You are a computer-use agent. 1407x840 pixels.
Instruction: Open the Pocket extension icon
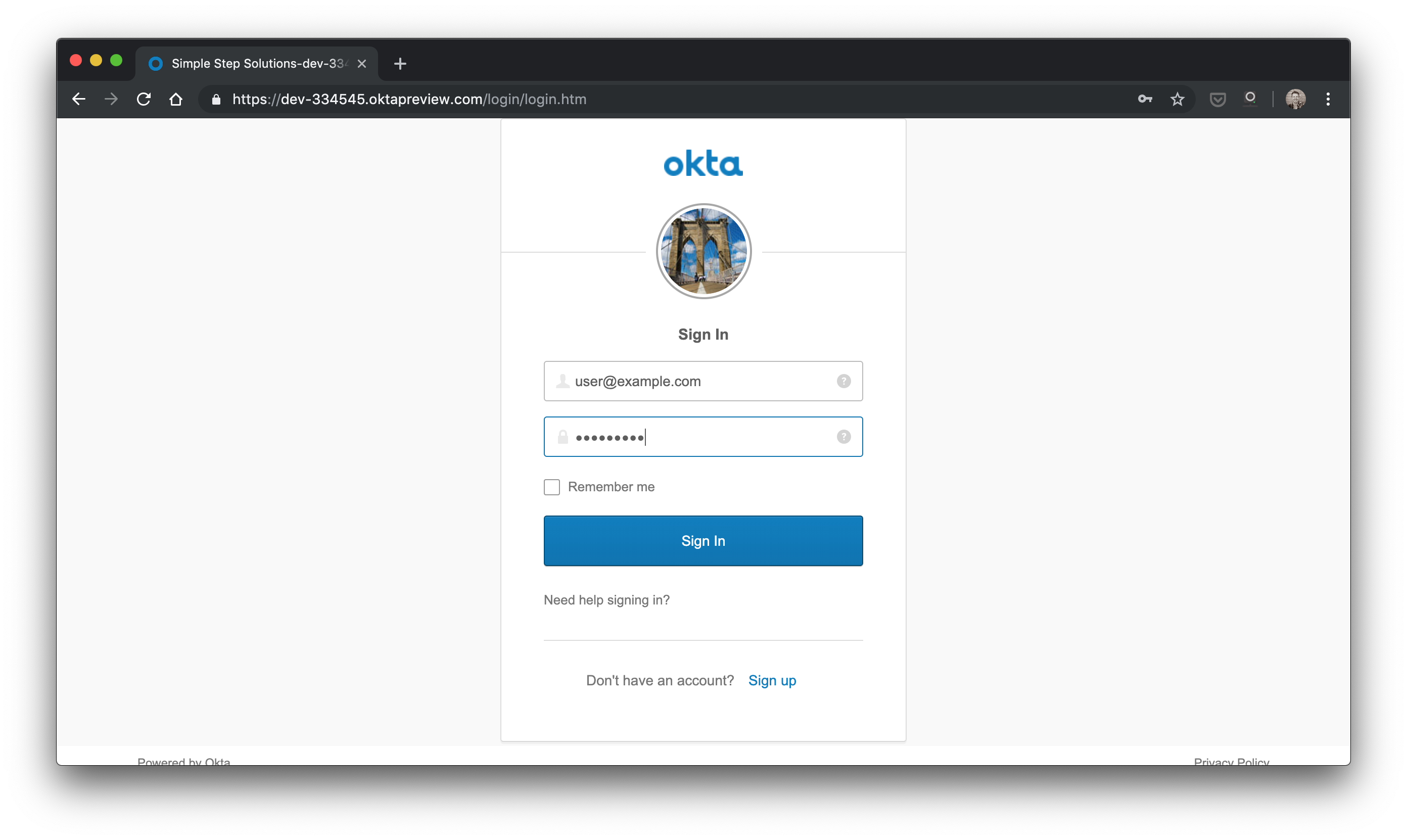coord(1217,100)
